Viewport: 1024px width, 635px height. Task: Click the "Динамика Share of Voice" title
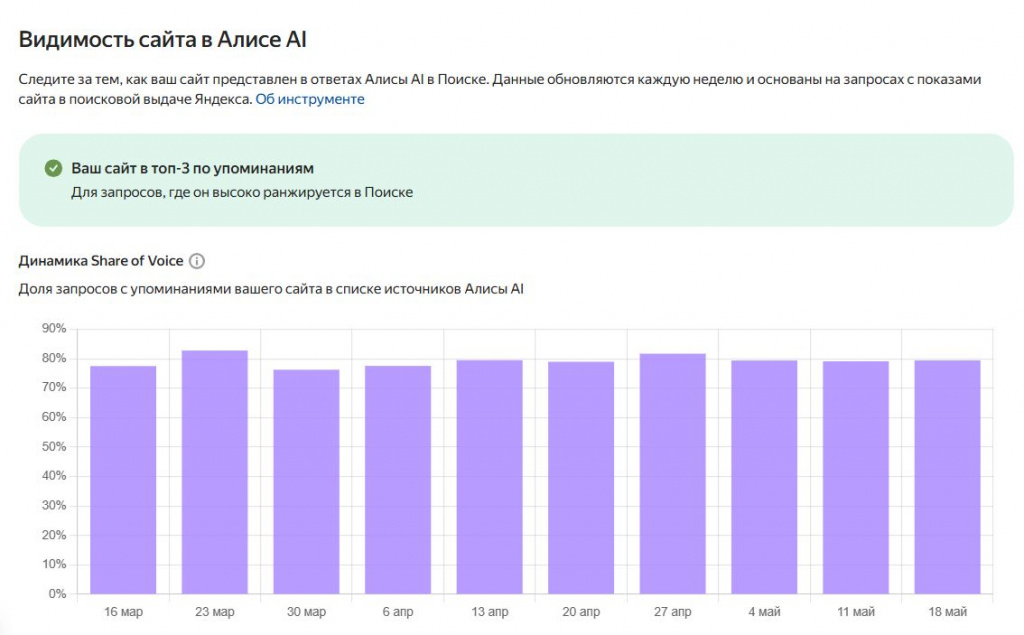[101, 261]
